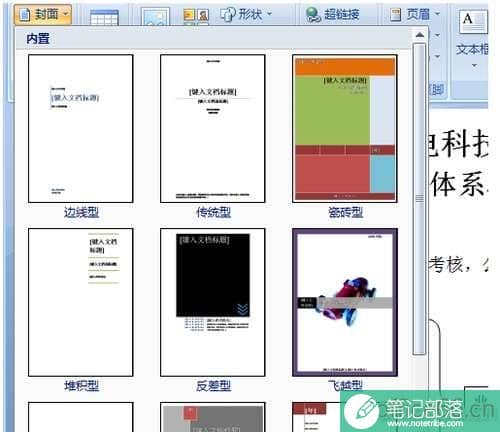Screen dimensions: 500x432
Task: Select the 堆积型 cover thumbnail
Action: (81, 302)
